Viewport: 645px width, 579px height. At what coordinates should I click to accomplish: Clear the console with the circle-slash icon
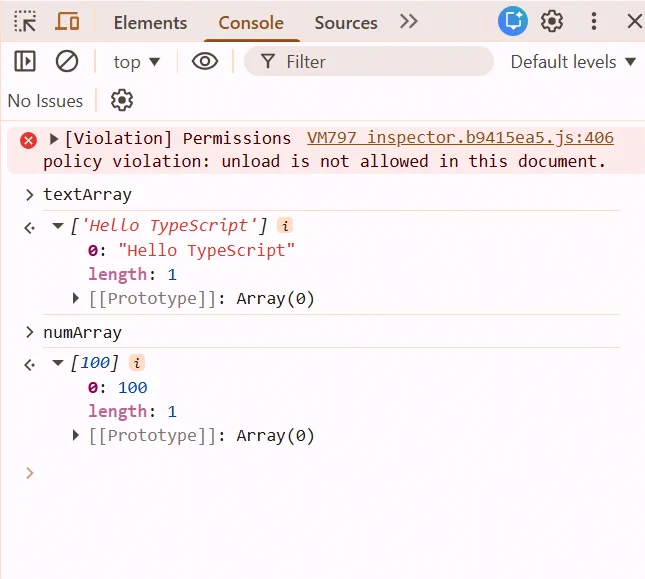tap(67, 62)
